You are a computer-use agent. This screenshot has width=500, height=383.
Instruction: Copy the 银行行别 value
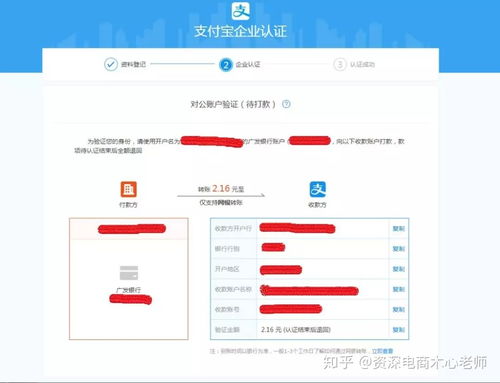[399, 249]
